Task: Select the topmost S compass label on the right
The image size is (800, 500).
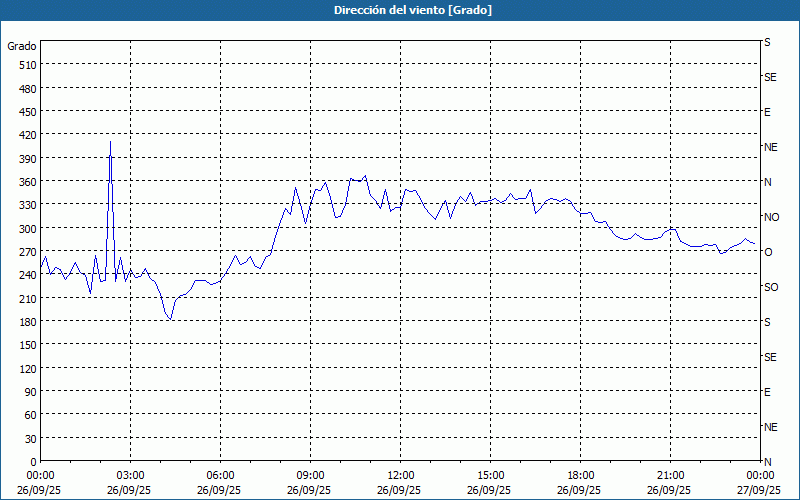Action: [x=767, y=43]
